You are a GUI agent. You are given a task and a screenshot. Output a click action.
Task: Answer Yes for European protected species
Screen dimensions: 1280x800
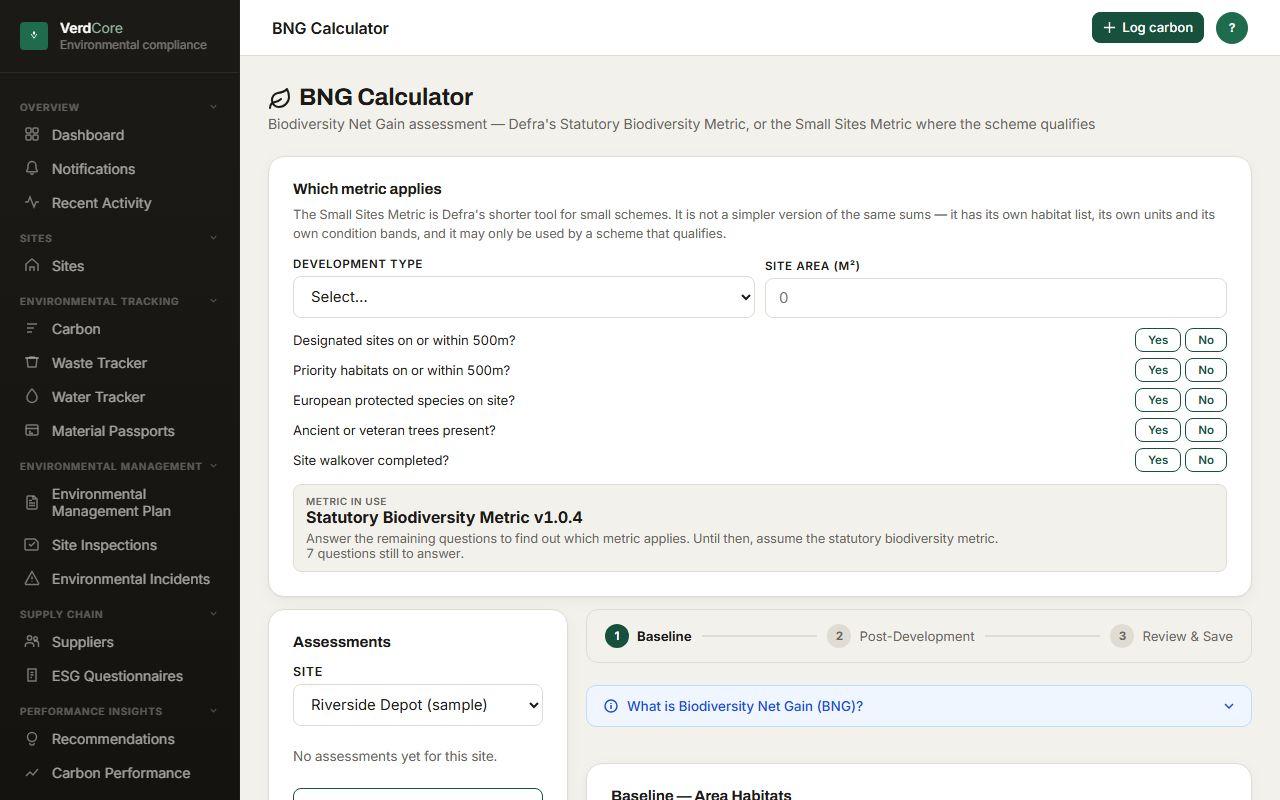coord(1158,400)
